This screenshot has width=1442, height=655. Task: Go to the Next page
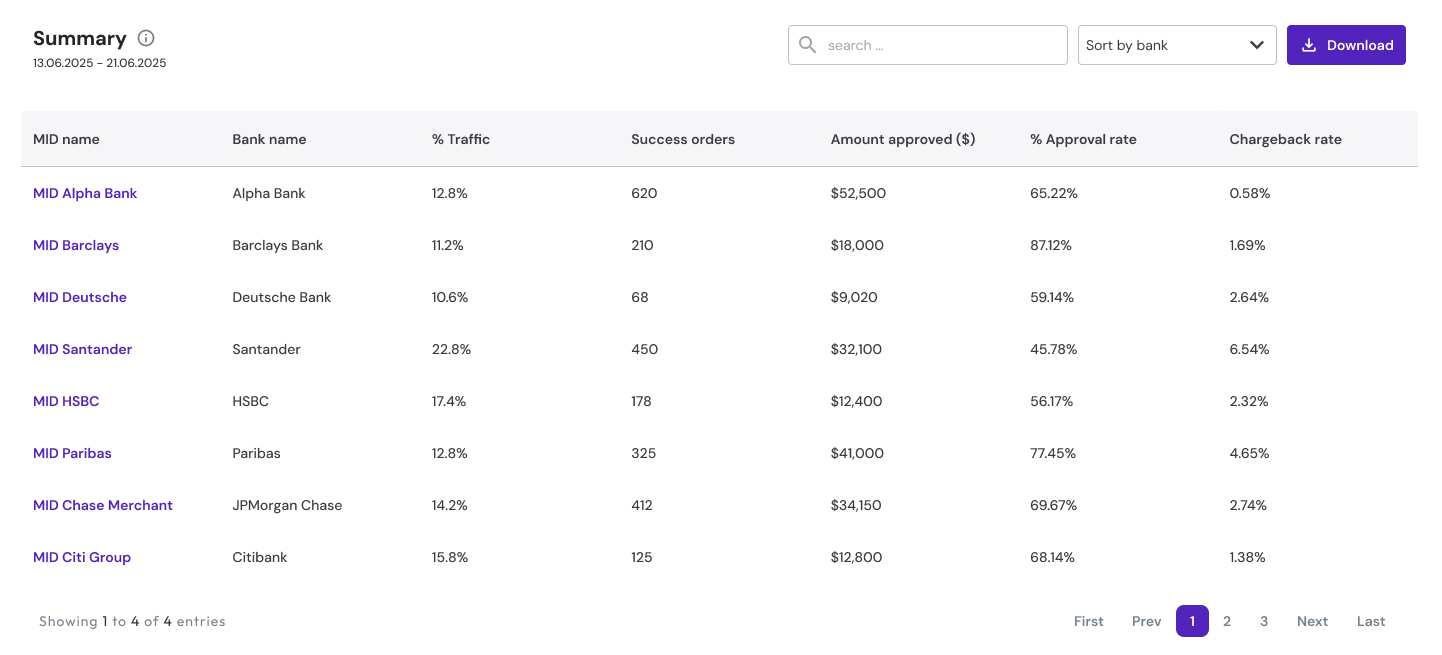1312,621
